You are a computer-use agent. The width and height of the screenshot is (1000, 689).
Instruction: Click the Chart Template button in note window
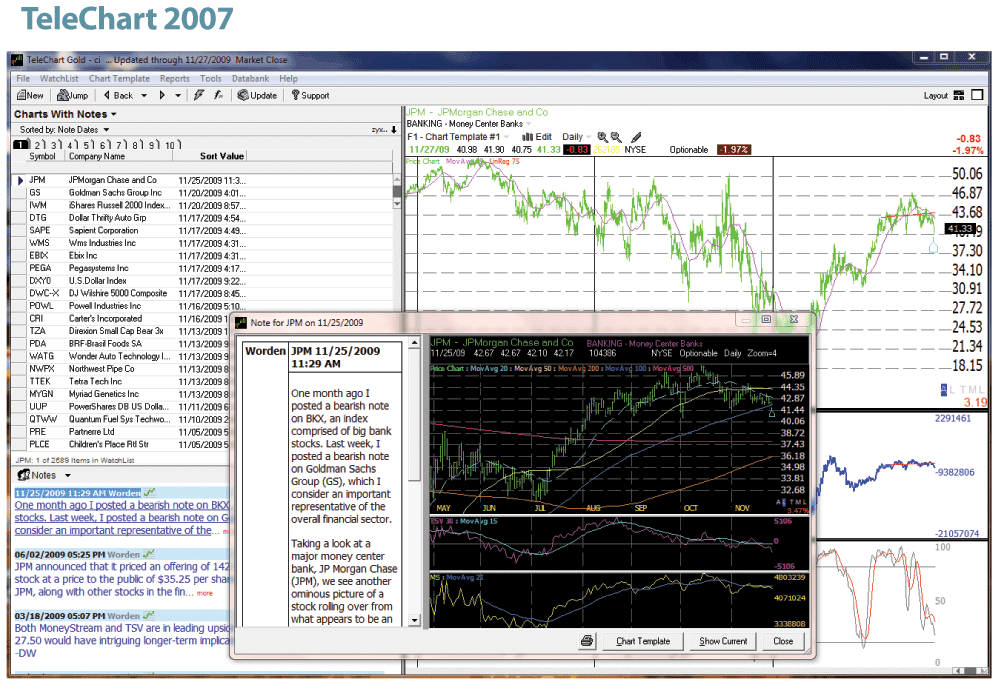pos(643,641)
